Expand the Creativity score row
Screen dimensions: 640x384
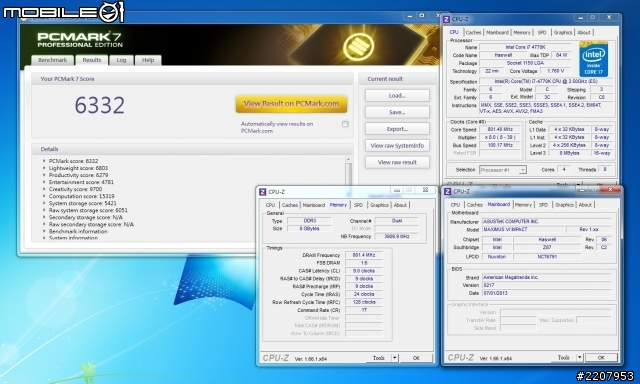pos(44,189)
